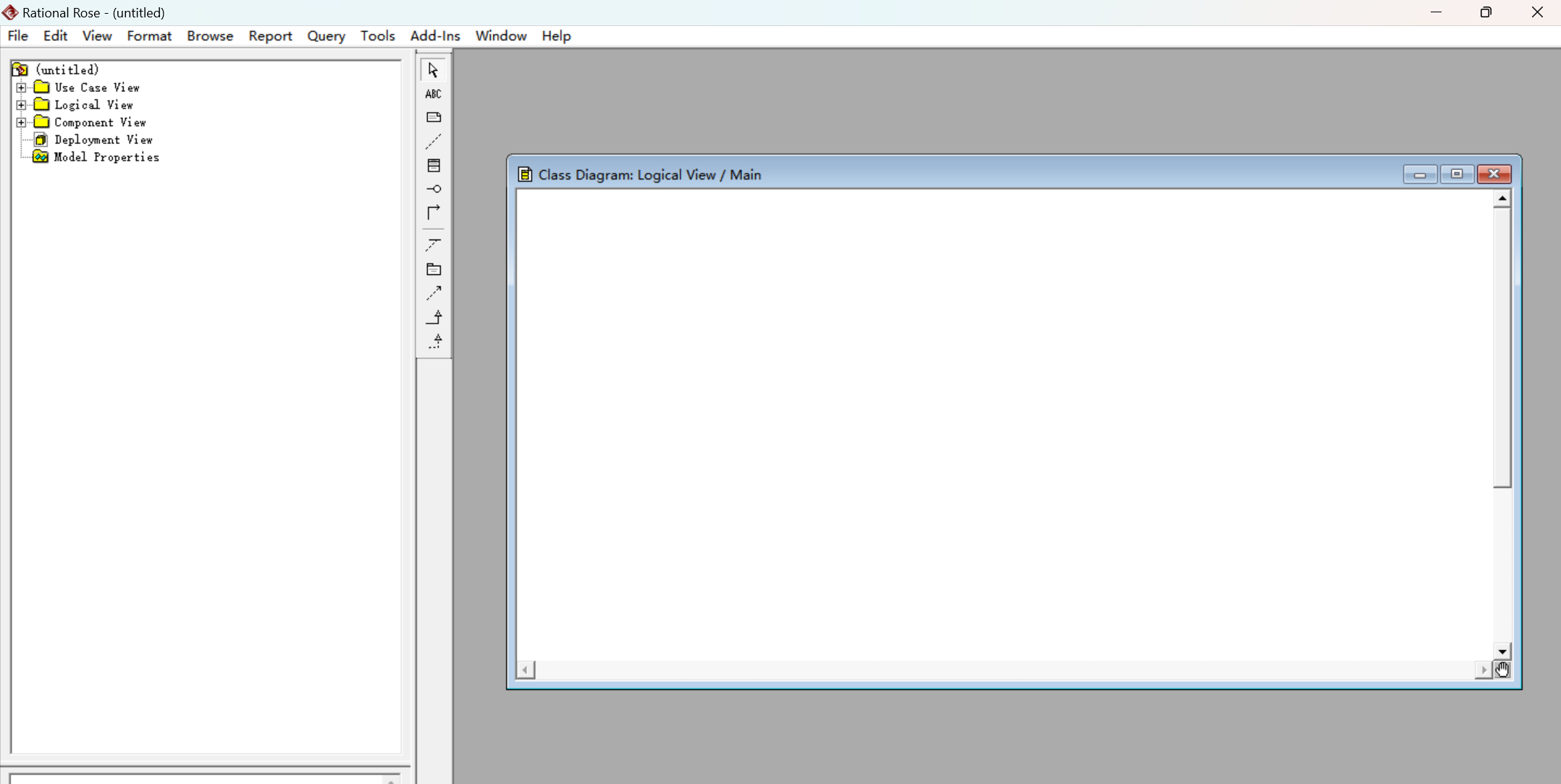
Task: Click the Class Diagram title bar text
Action: click(x=649, y=174)
